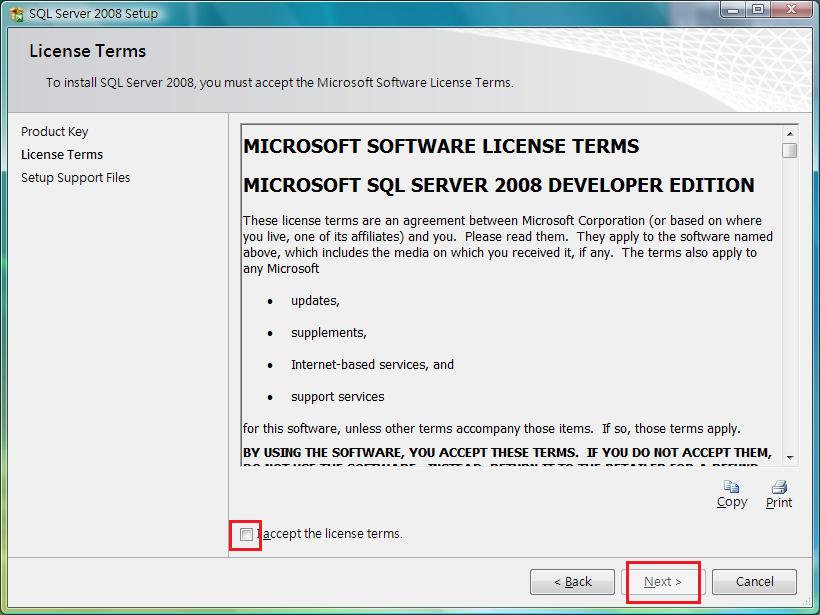Image resolution: width=820 pixels, height=615 pixels.
Task: Select Setup Support Files step in sidebar
Action: point(75,178)
